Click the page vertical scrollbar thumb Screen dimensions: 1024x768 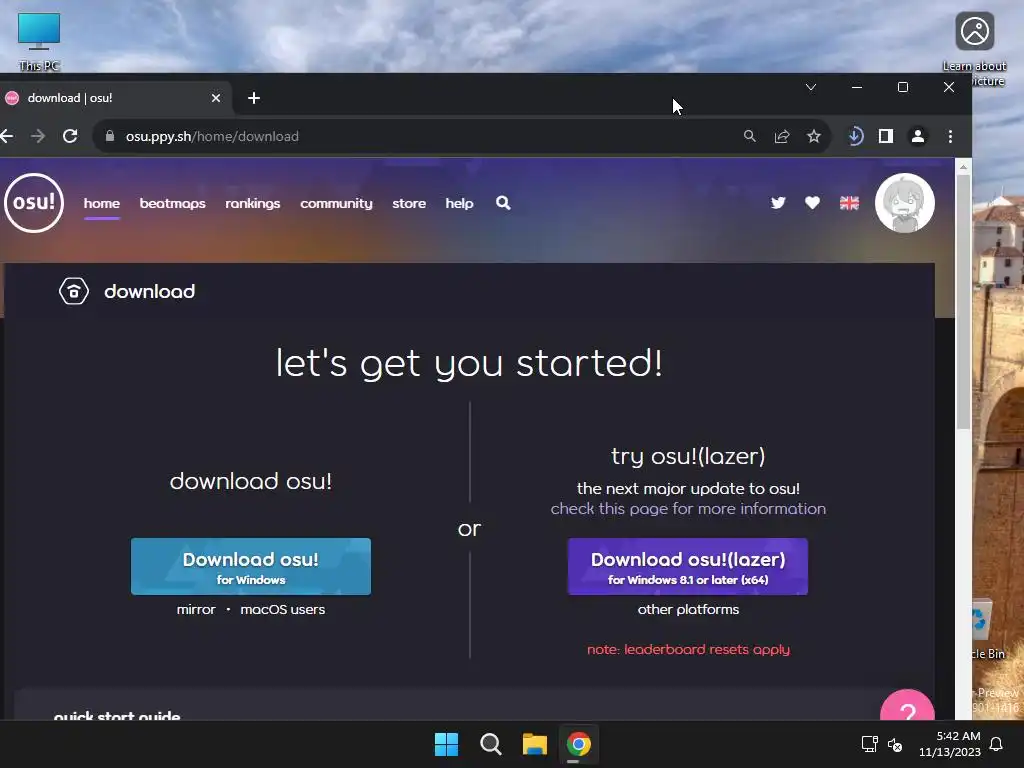click(963, 302)
